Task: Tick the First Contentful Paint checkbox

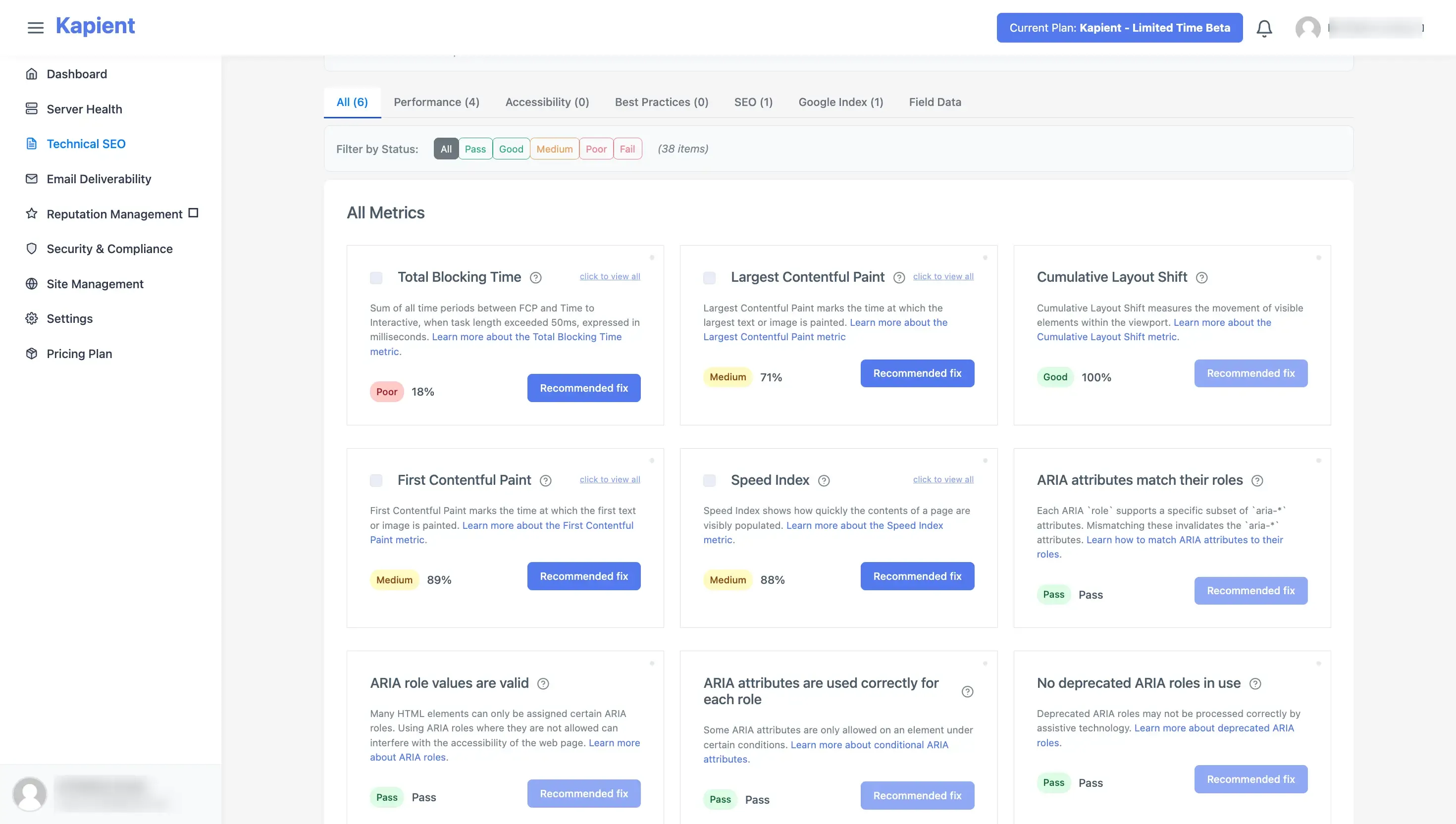Action: coord(376,480)
